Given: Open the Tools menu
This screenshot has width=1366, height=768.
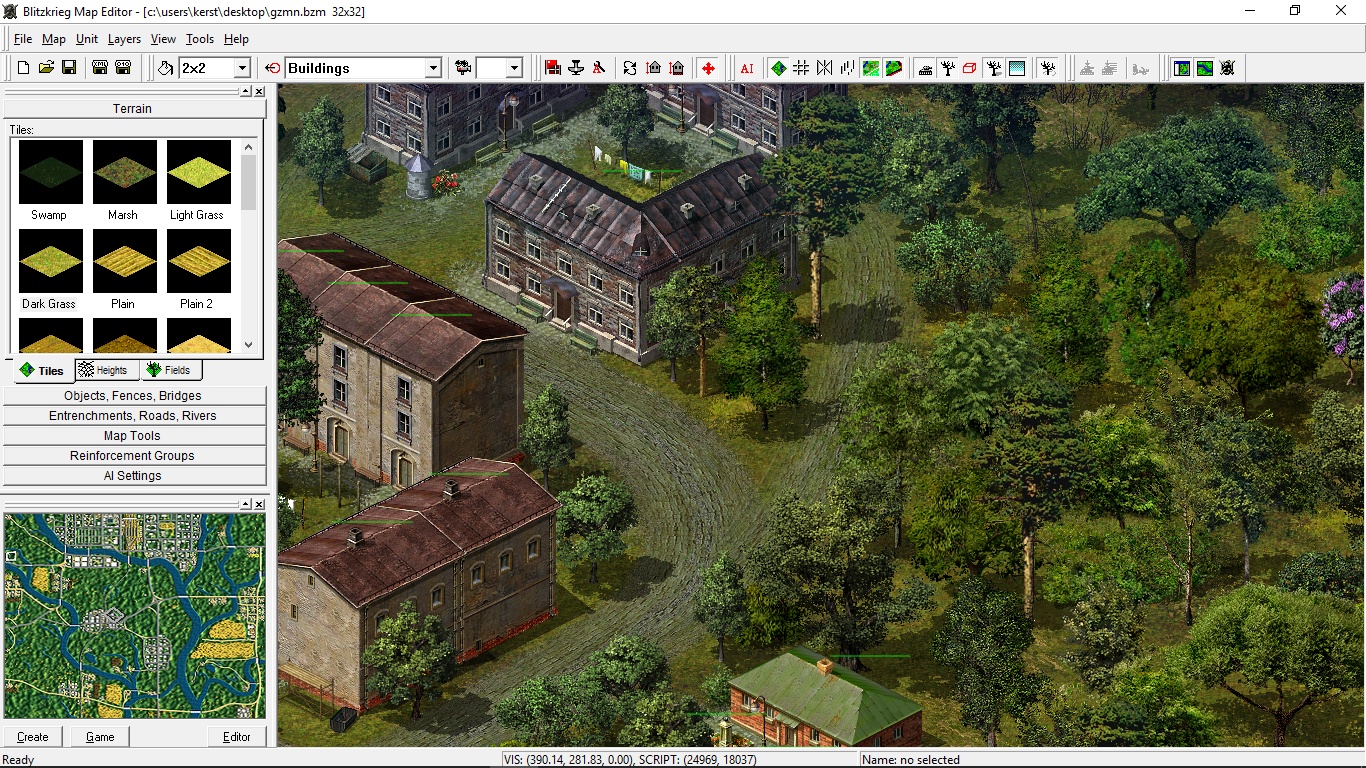Looking at the screenshot, I should pos(200,39).
